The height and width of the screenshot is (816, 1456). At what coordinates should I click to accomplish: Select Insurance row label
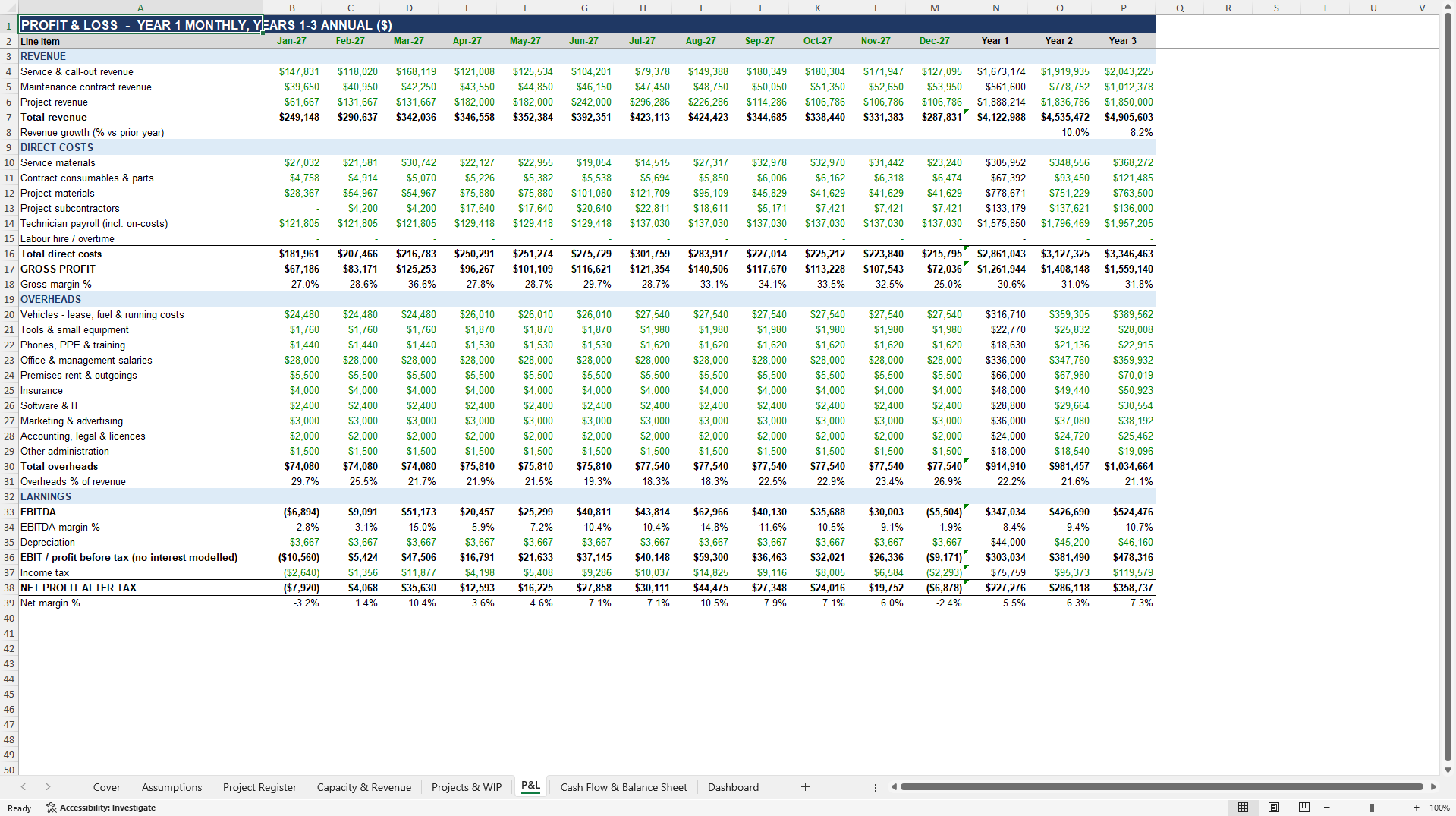[x=140, y=390]
